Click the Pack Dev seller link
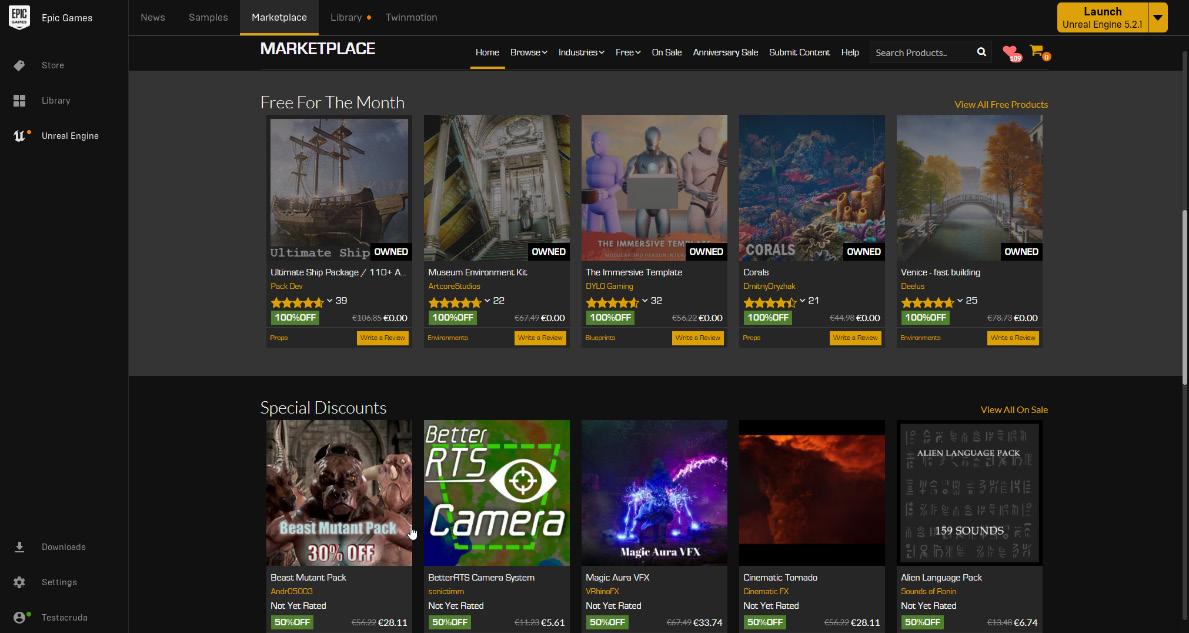1189x633 pixels. tap(287, 287)
